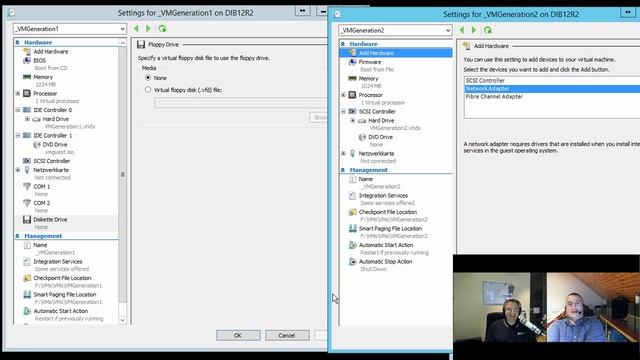Select Memory icon in VMGeneration2 tree

352,78
